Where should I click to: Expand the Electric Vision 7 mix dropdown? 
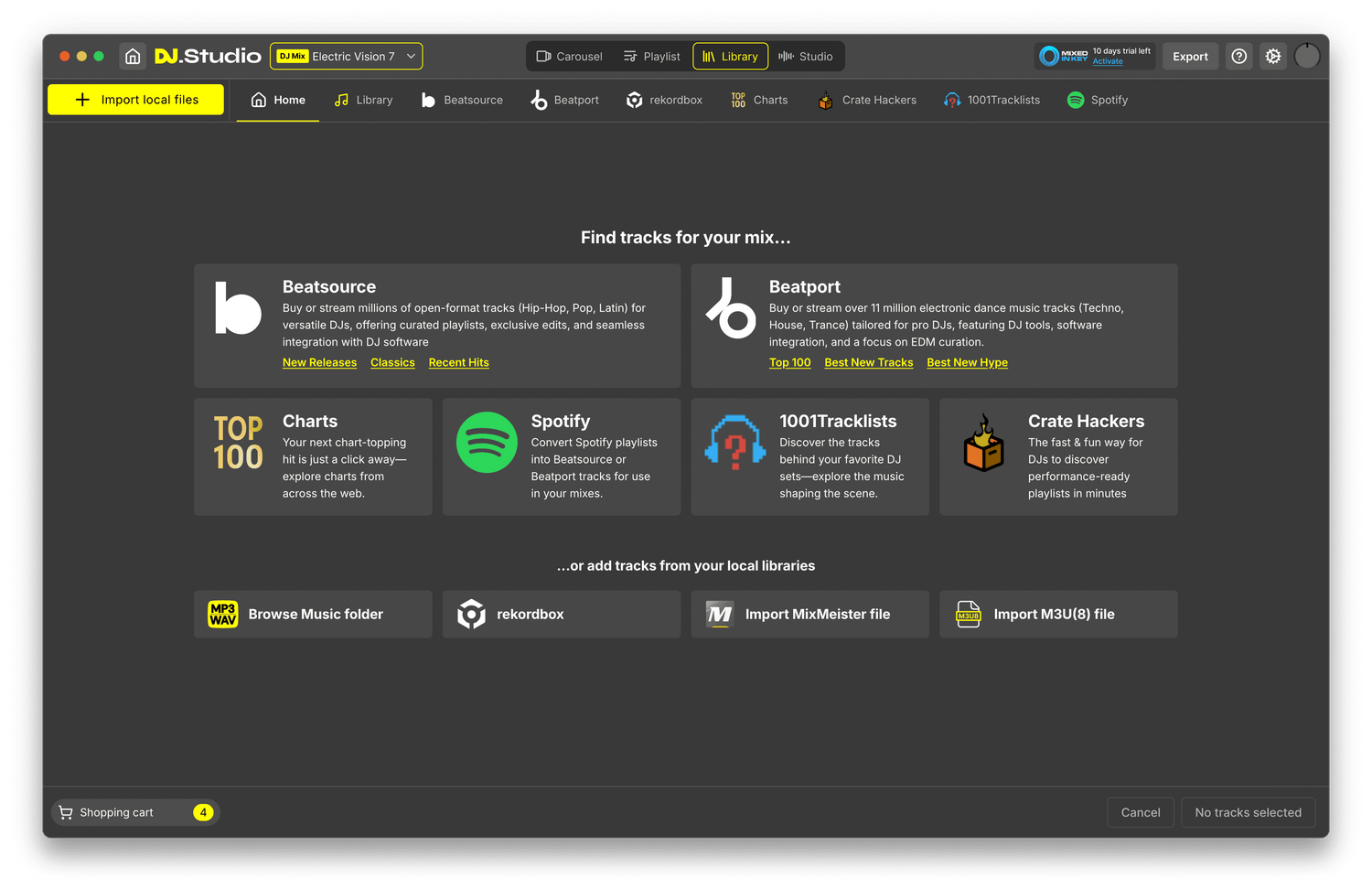click(x=411, y=57)
